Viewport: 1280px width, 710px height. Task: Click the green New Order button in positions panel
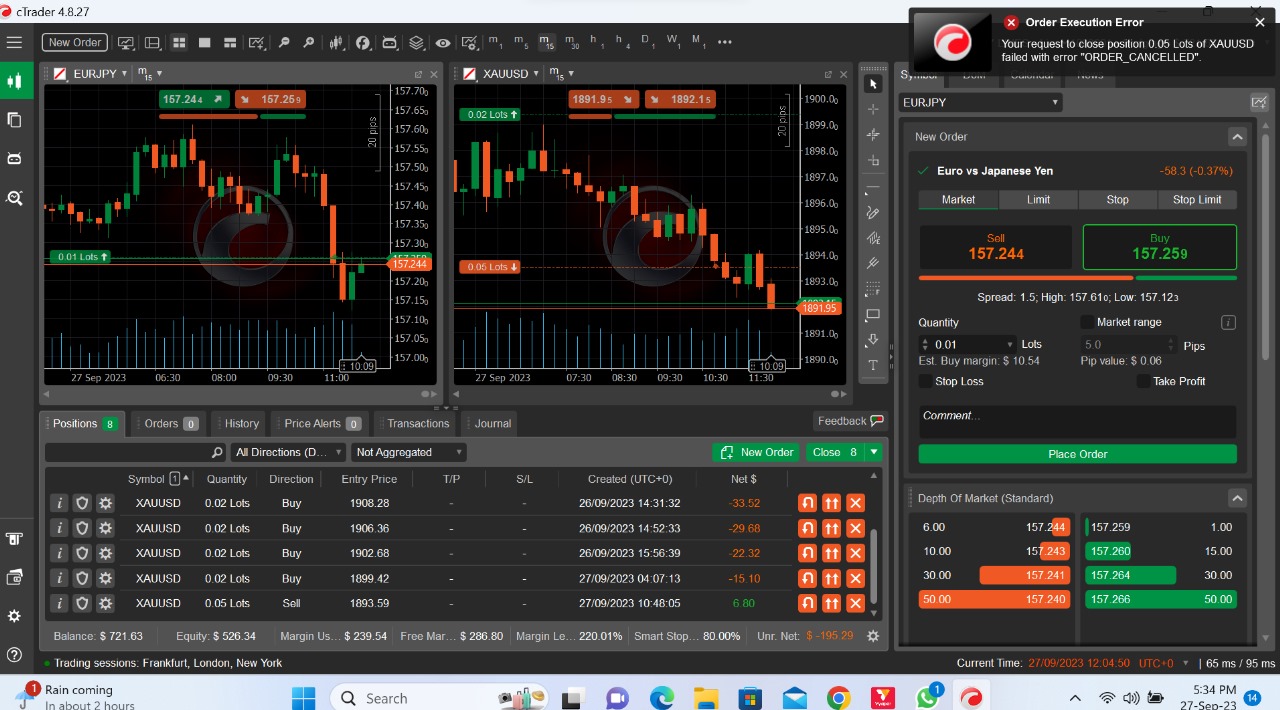pos(756,452)
